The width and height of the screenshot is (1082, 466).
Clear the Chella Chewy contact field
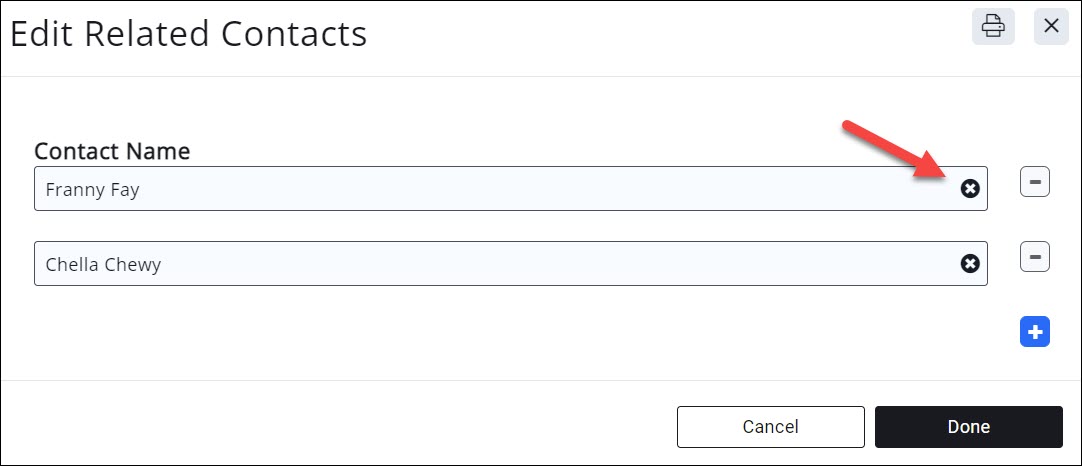coord(970,264)
